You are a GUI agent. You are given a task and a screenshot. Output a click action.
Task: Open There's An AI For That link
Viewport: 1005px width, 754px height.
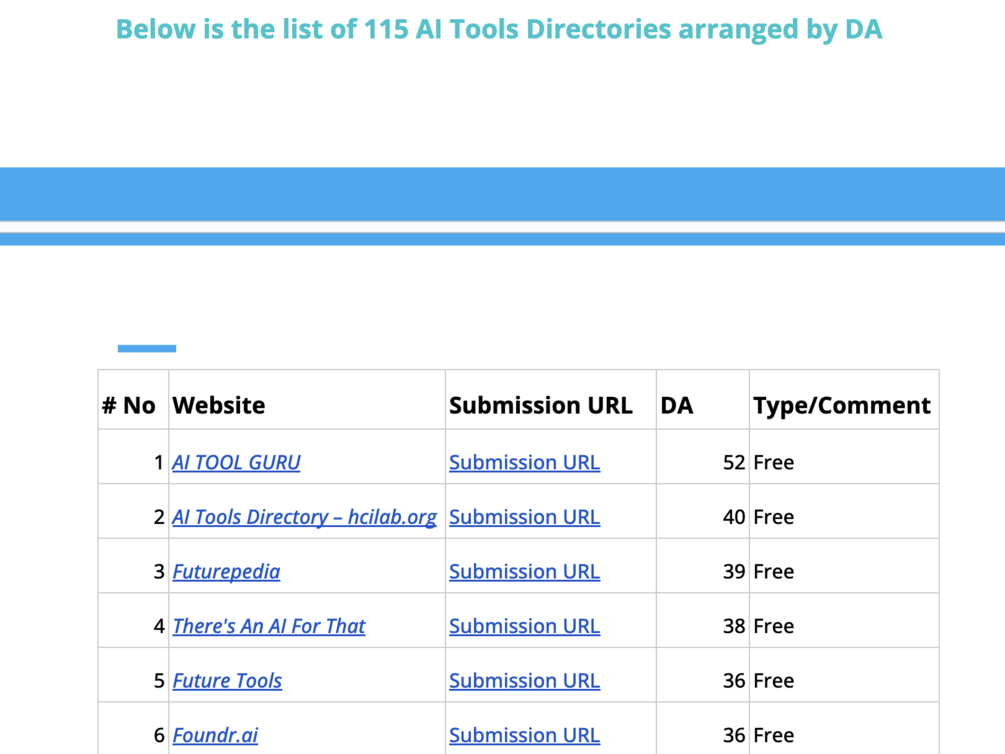click(x=269, y=626)
